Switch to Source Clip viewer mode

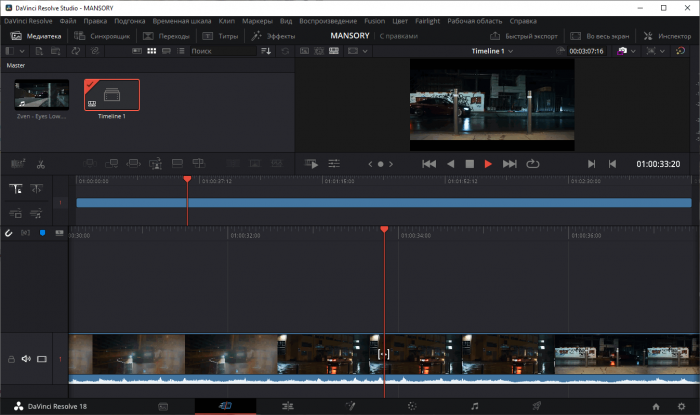pyautogui.click(x=304, y=51)
